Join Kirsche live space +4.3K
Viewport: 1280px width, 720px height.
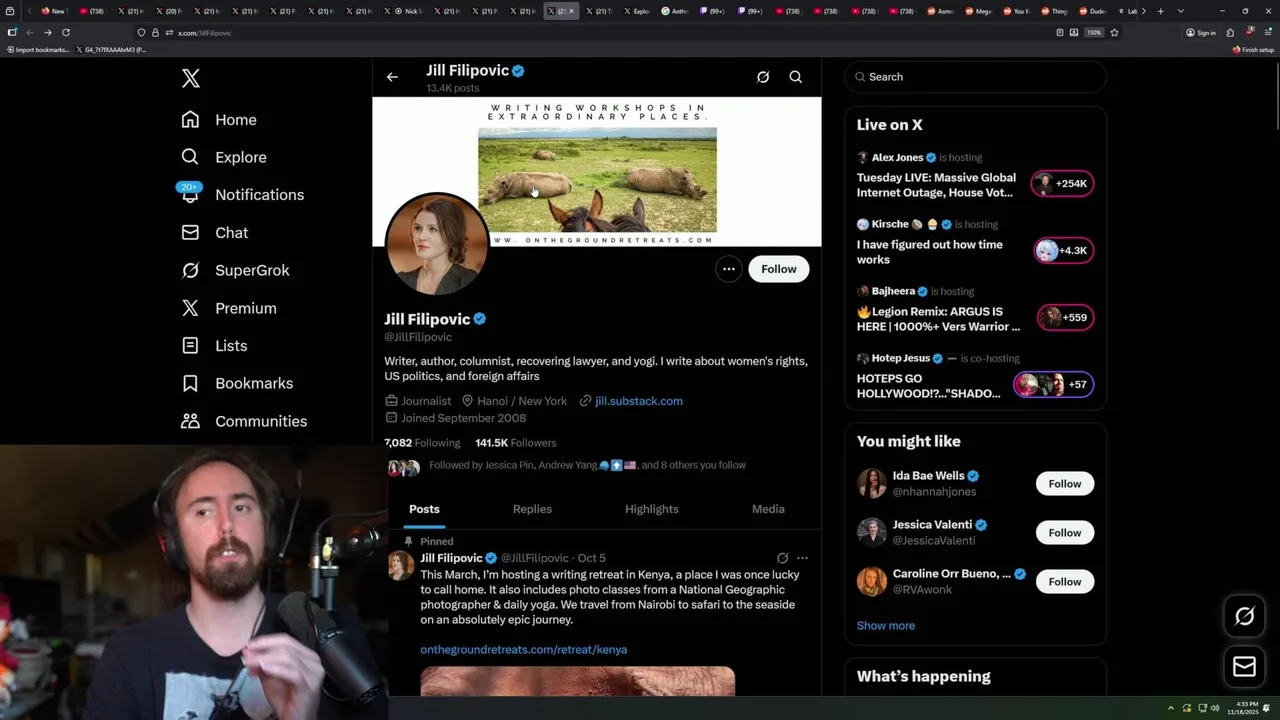point(1064,251)
